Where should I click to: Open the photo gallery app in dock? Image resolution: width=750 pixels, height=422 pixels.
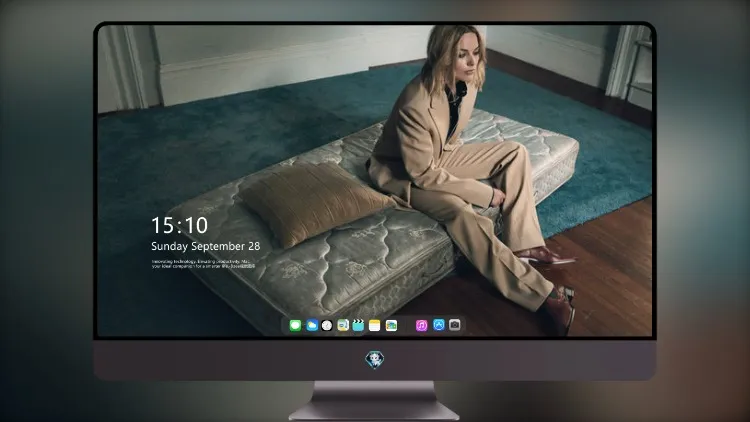pos(391,326)
